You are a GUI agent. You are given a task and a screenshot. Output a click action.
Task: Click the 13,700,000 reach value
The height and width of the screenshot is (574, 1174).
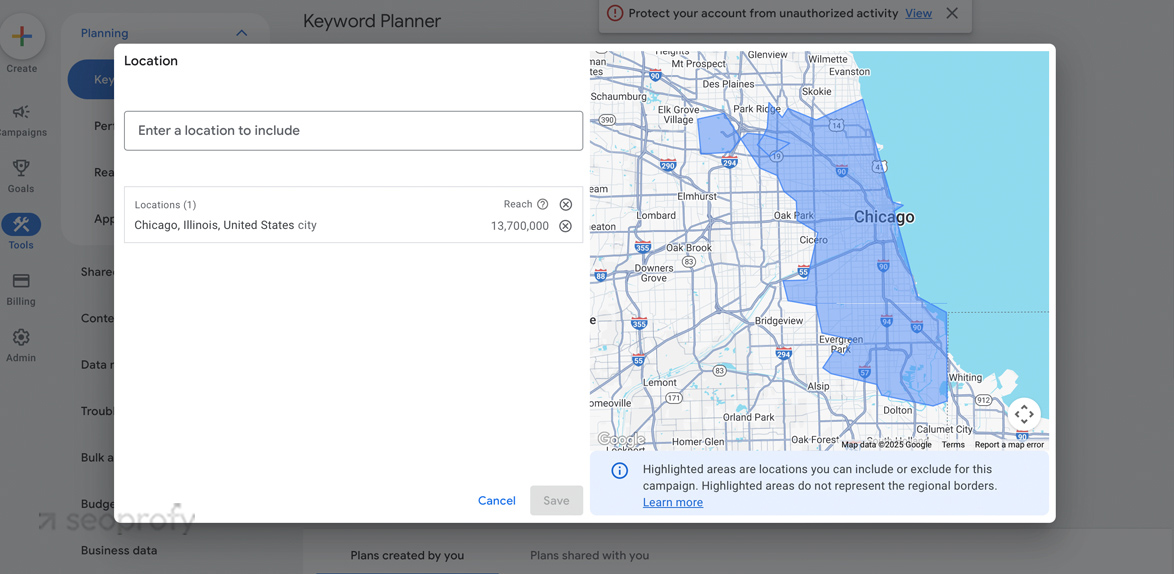point(520,226)
